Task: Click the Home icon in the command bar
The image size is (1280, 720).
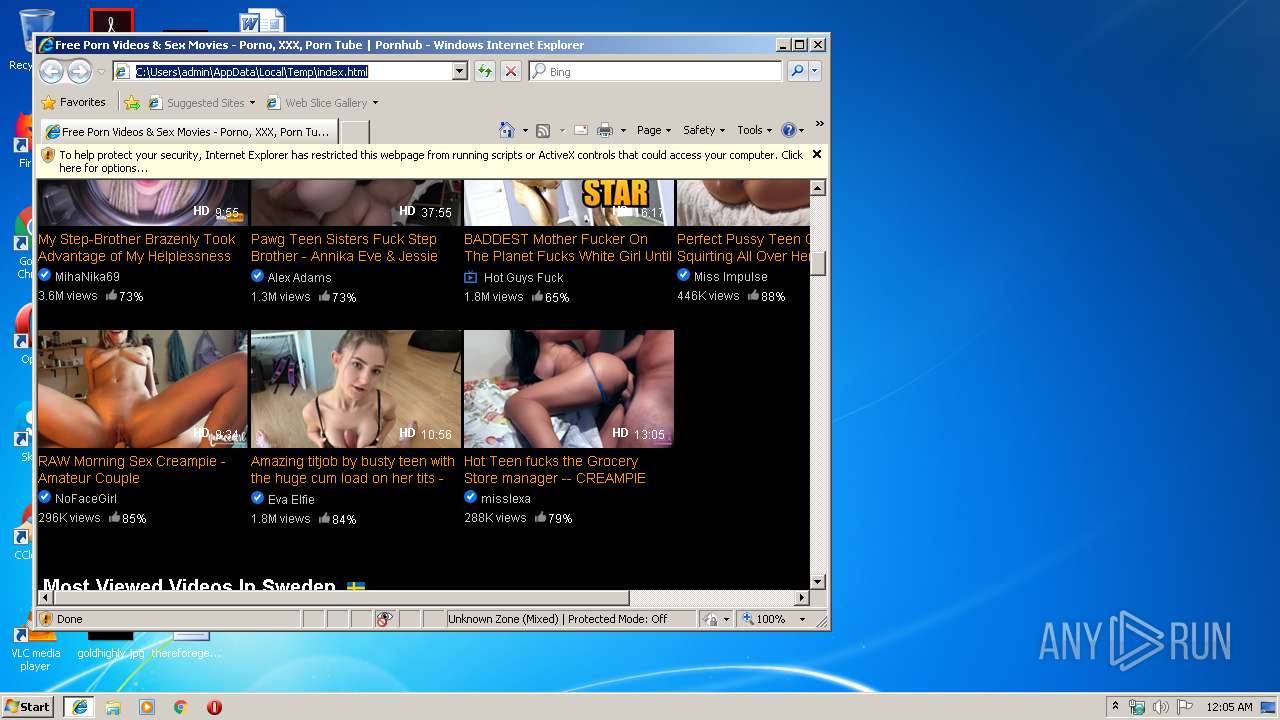Action: tap(507, 130)
